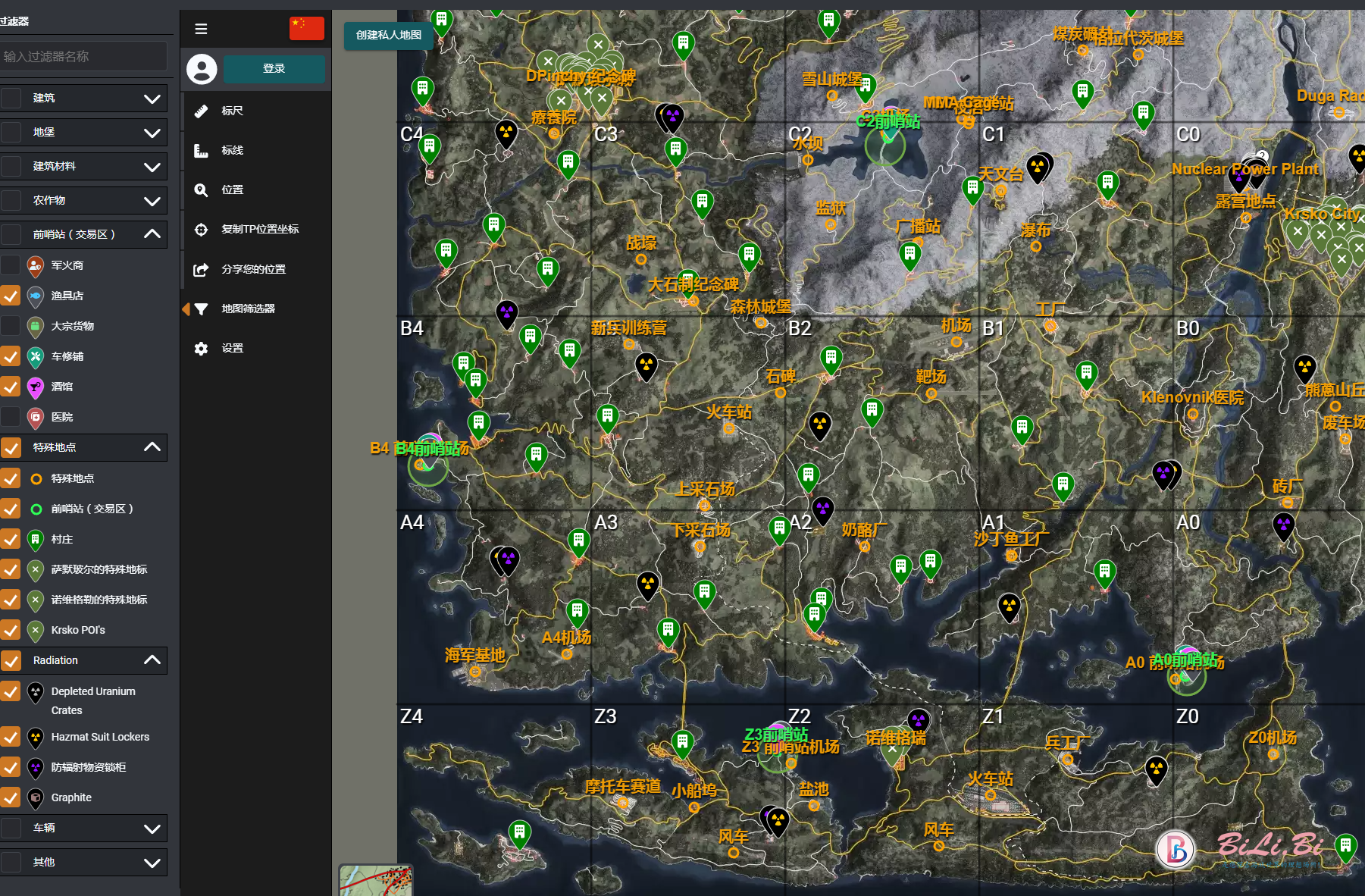
Task: Expand the 农作物 category arrow
Action: pos(152,201)
